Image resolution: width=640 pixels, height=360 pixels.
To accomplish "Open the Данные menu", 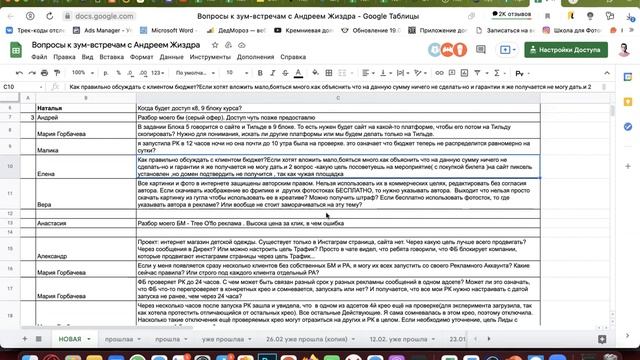I will tap(171, 57).
